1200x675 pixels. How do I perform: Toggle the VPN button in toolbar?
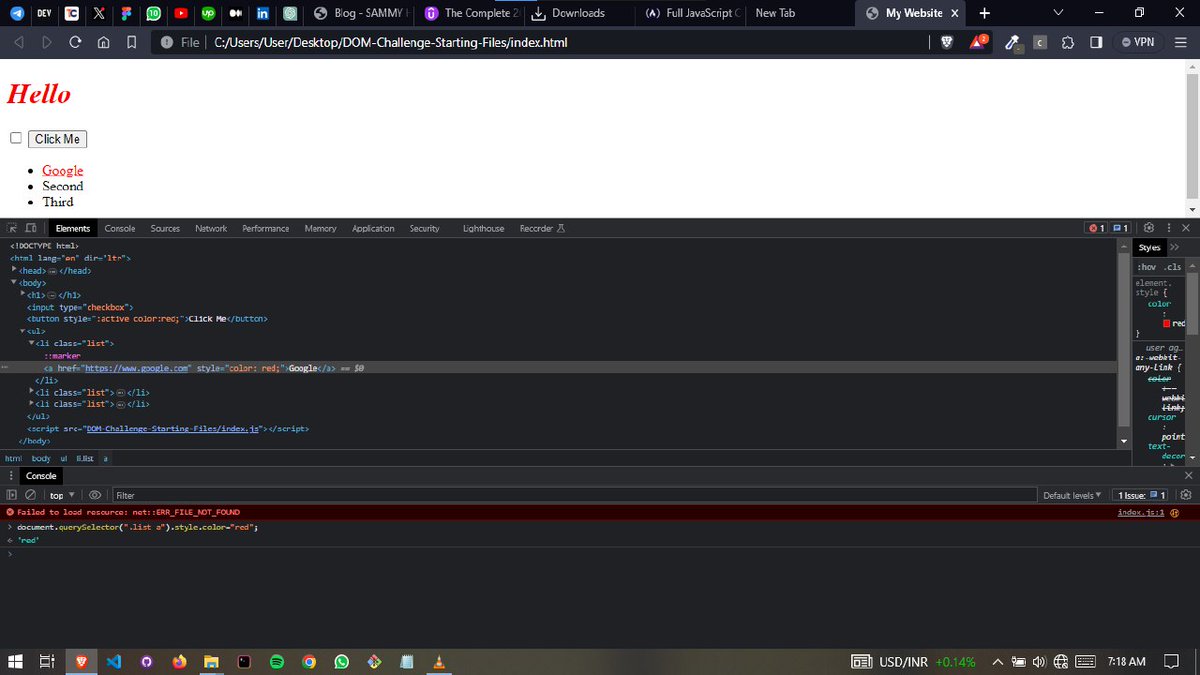[1138, 42]
